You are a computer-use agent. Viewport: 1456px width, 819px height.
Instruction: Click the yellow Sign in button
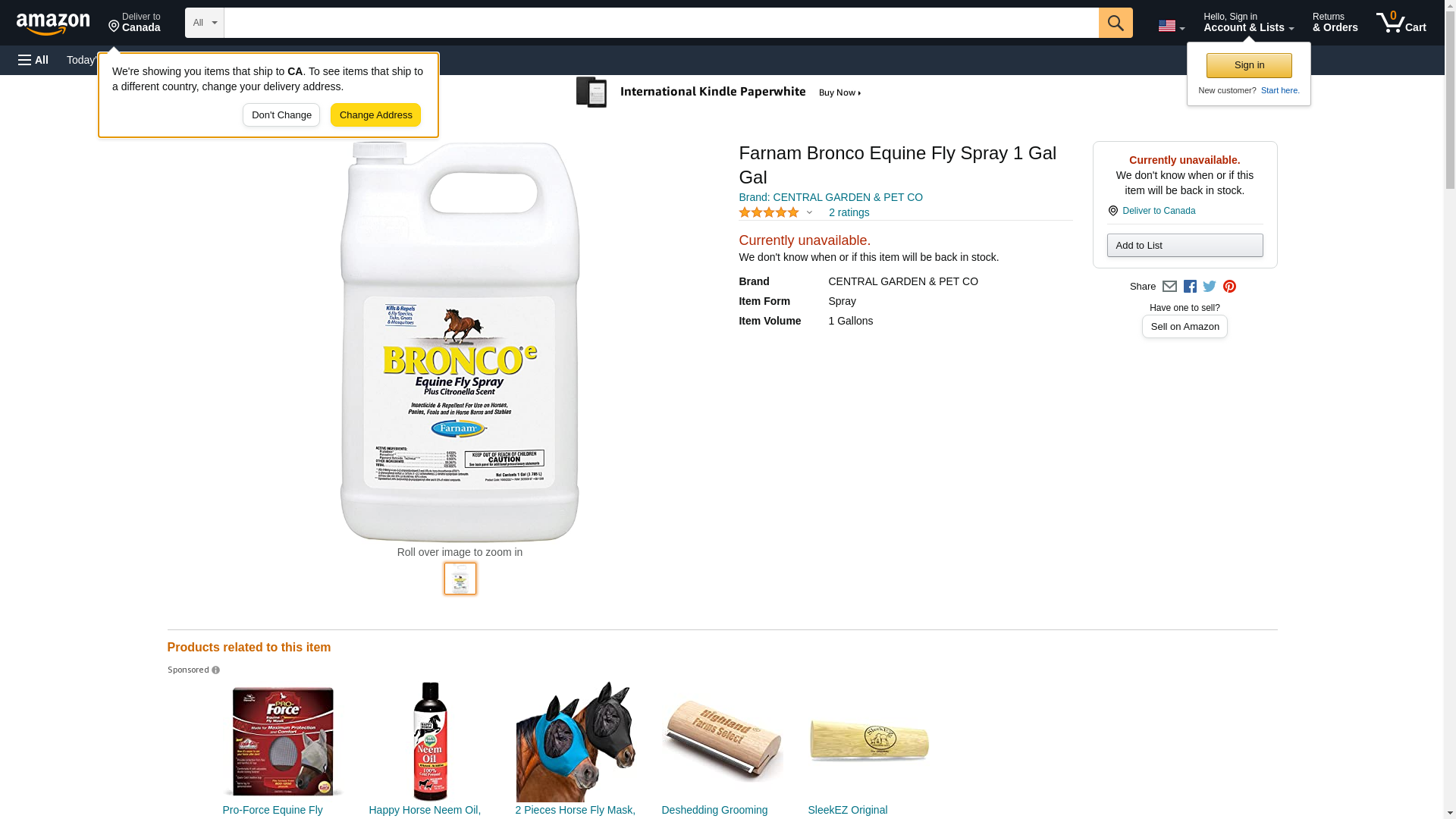1249,65
